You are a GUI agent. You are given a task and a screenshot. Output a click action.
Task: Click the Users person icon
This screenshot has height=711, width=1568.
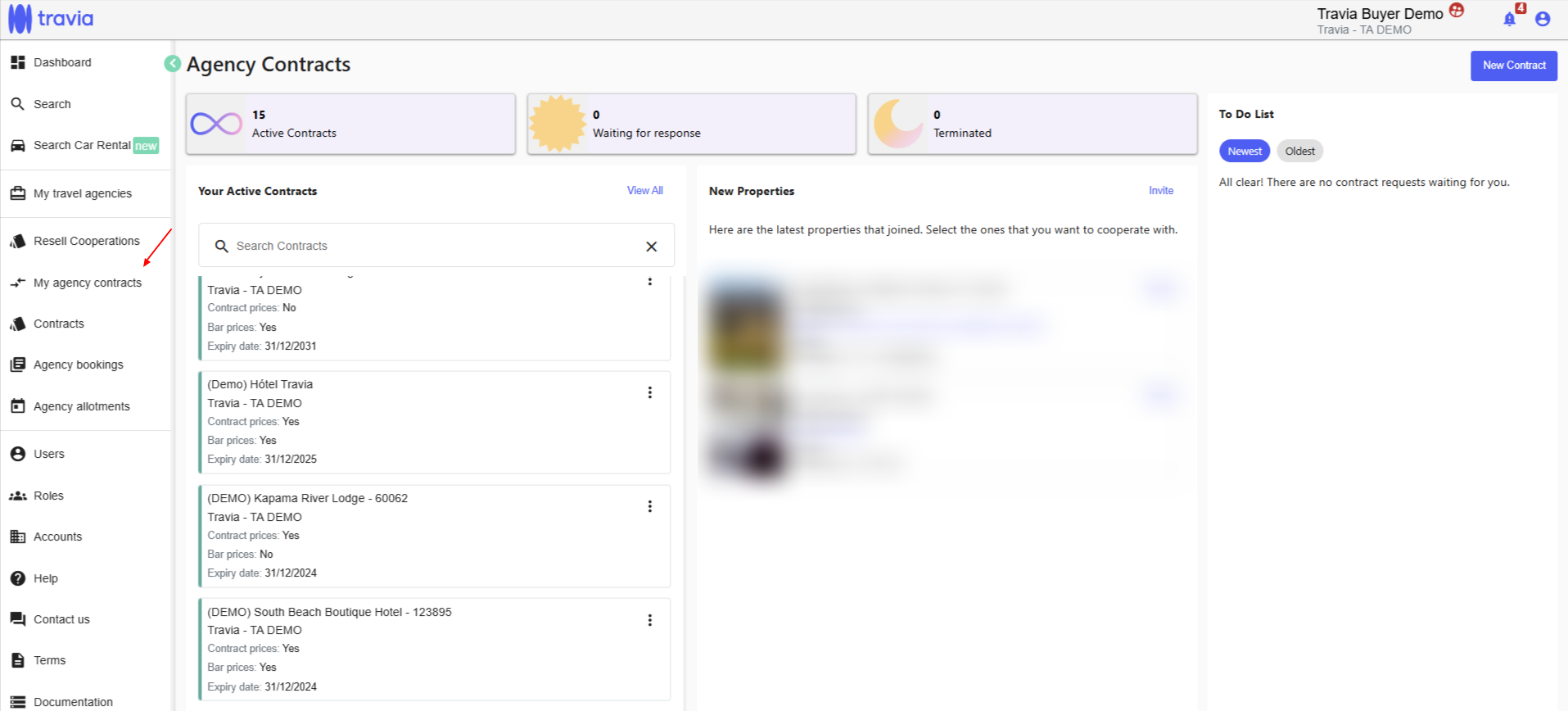17,454
